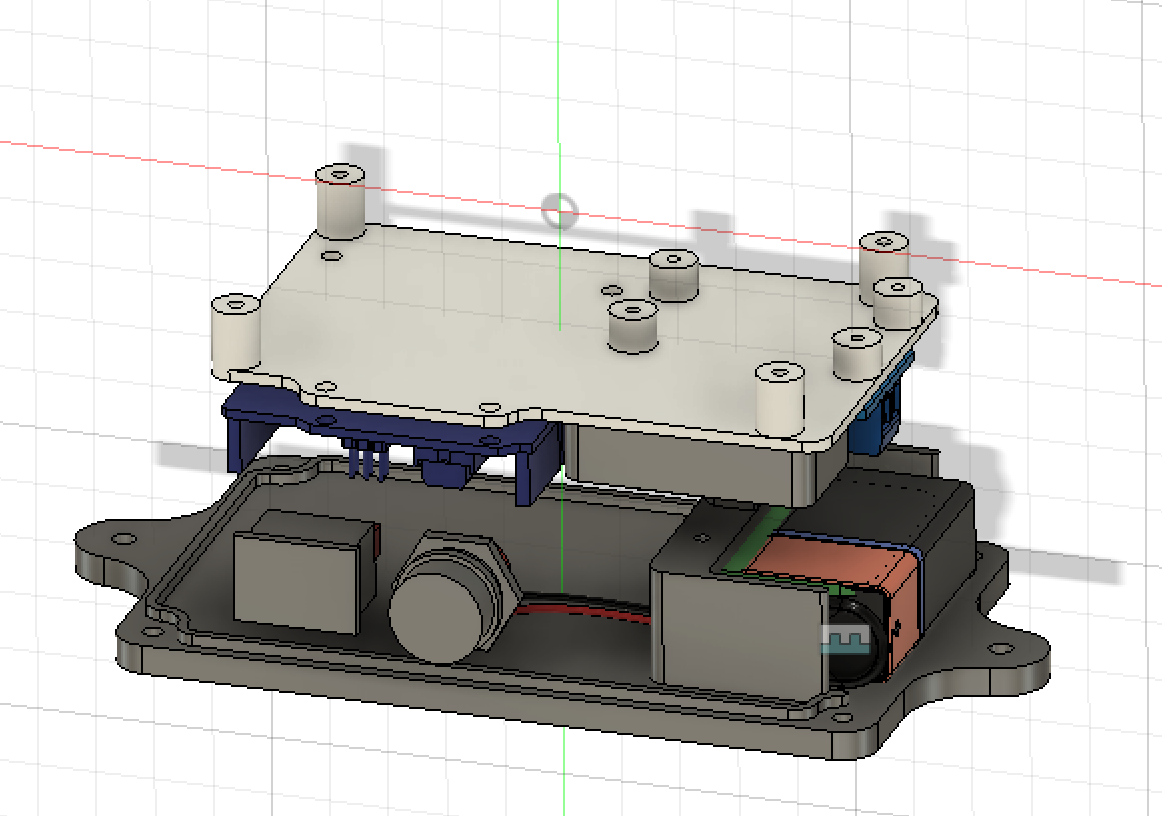The image size is (1162, 816).
Task: Click the right mounting ear hole of the enclosure base
Action: click(x=1001, y=649)
